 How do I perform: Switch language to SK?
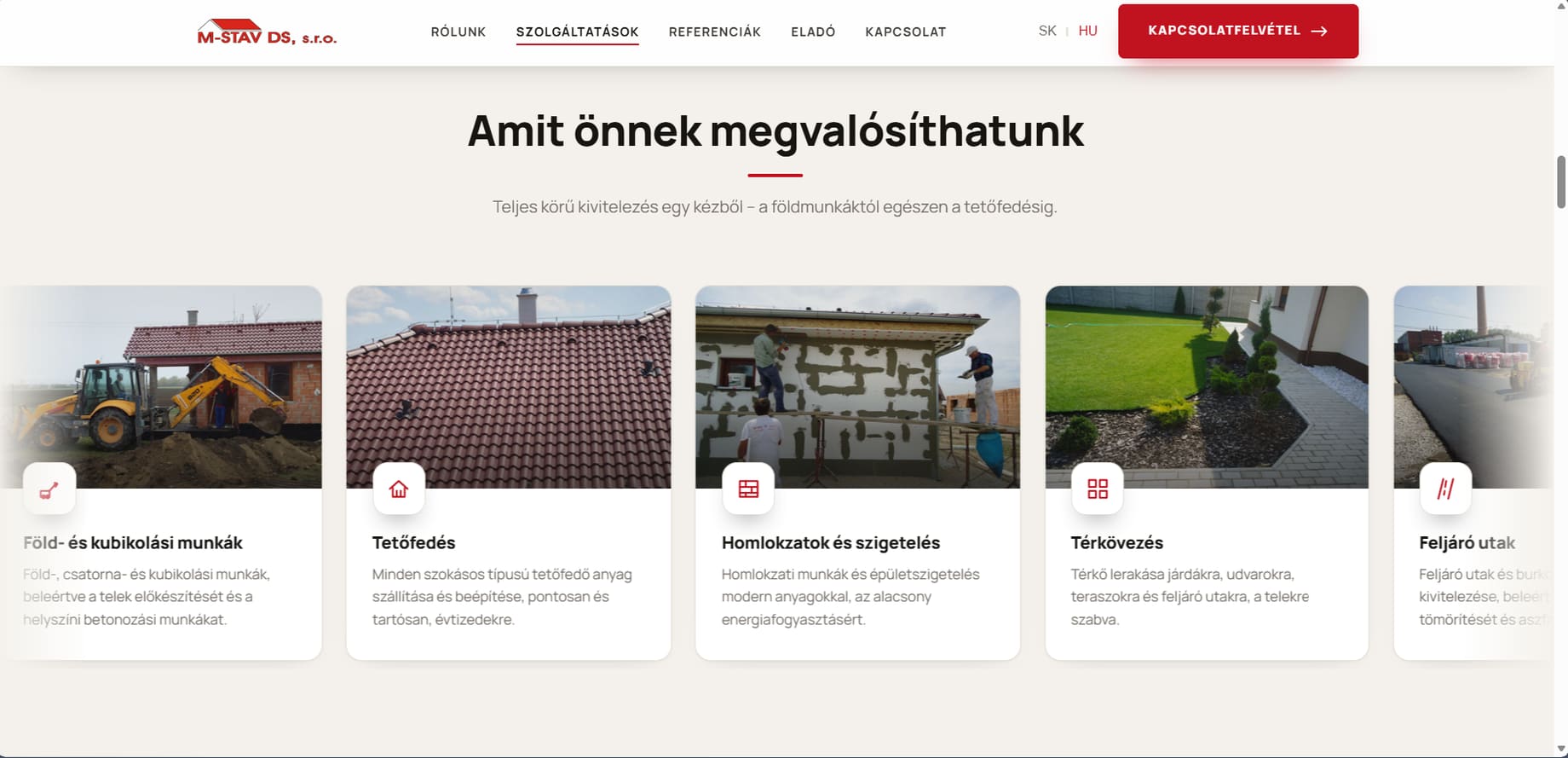coord(1047,31)
